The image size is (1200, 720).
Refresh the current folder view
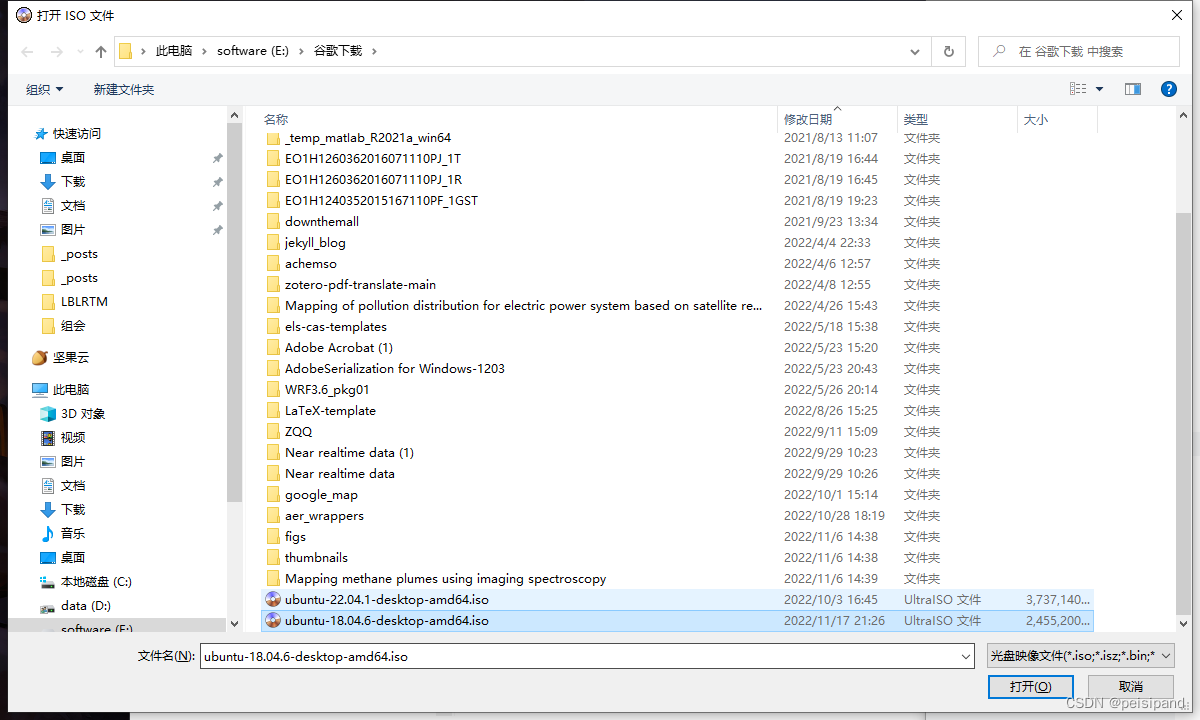click(x=948, y=51)
